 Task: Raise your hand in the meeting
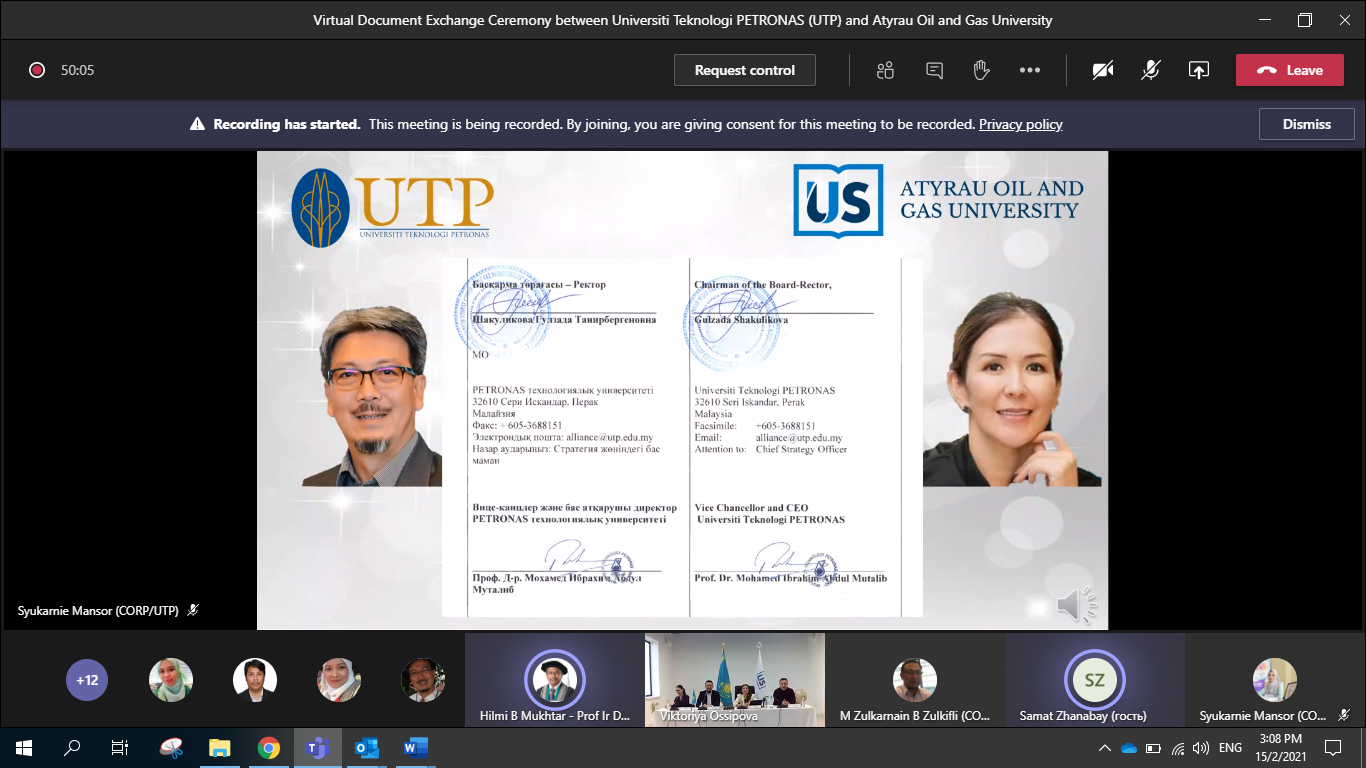point(981,70)
